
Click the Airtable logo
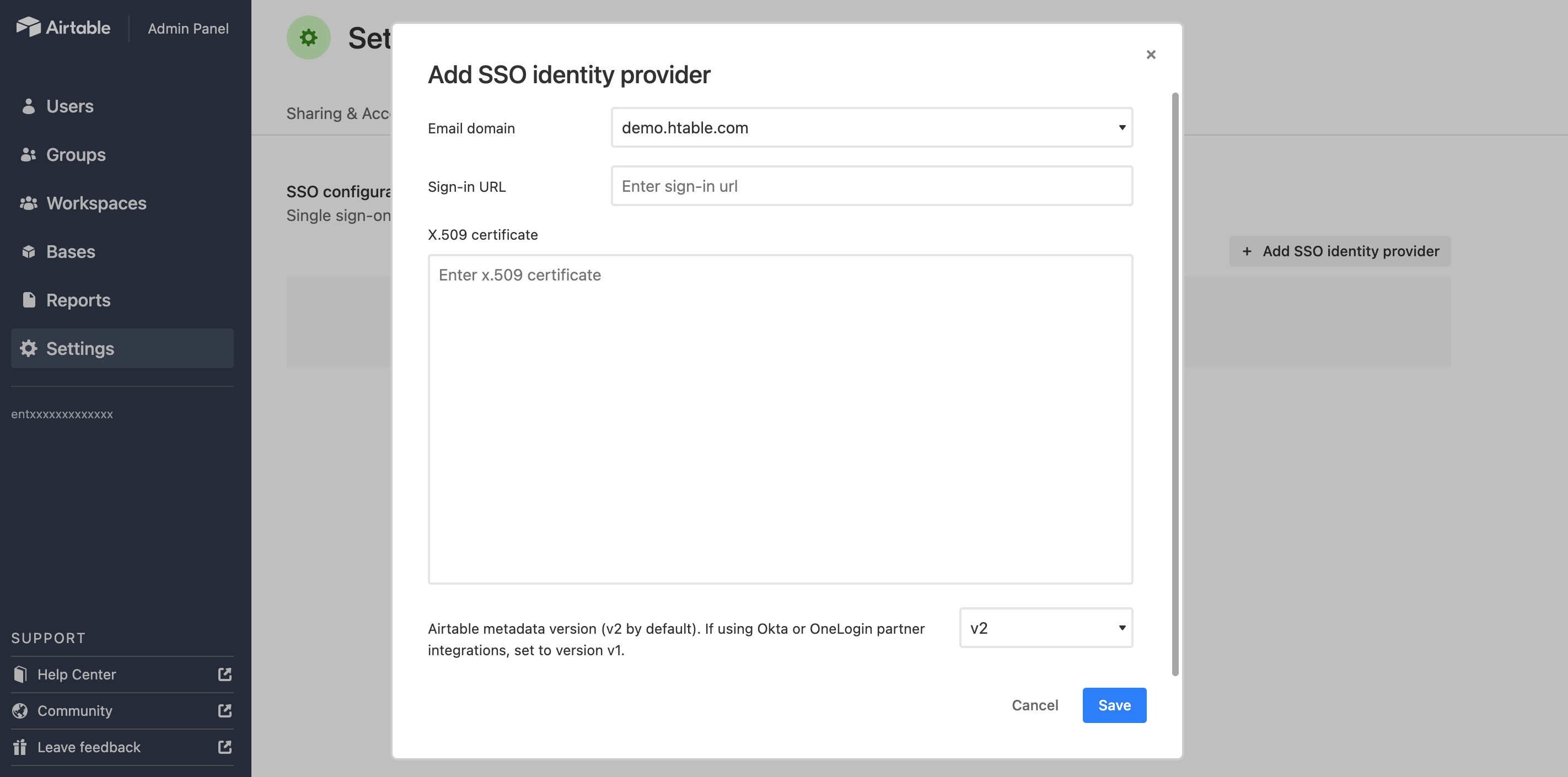click(x=63, y=28)
